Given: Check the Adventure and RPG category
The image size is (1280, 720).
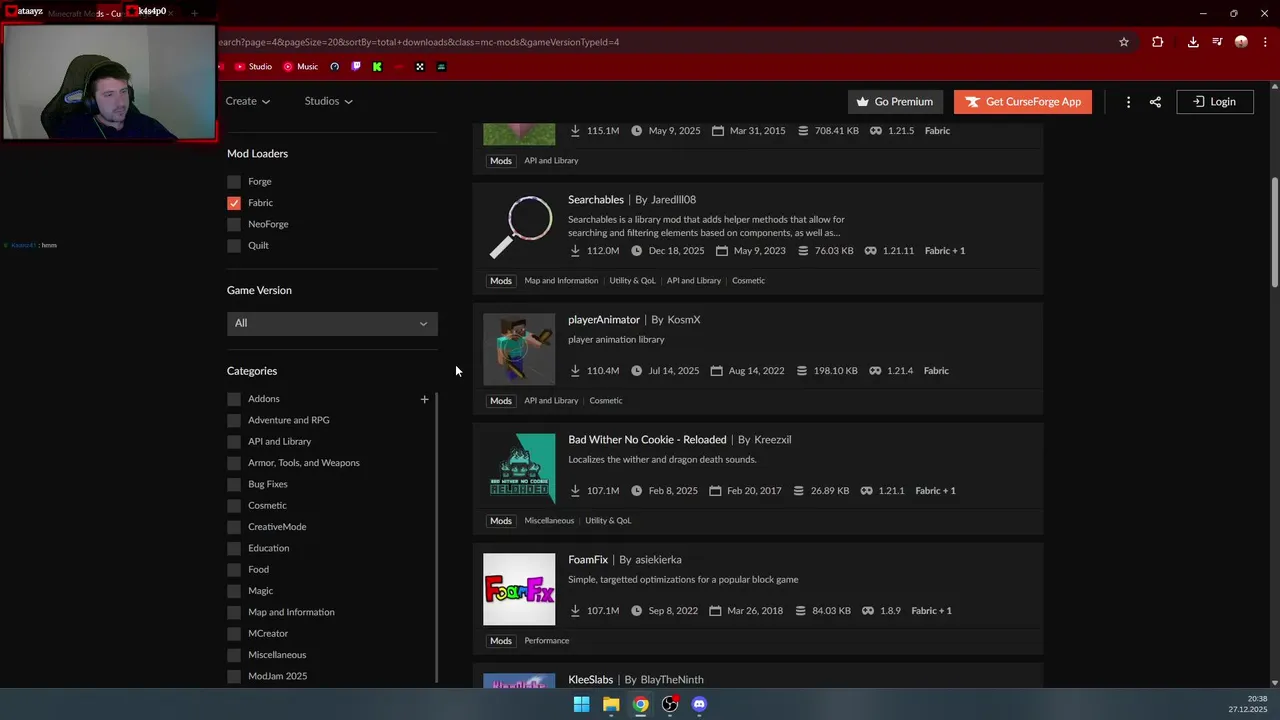Looking at the screenshot, I should [234, 420].
